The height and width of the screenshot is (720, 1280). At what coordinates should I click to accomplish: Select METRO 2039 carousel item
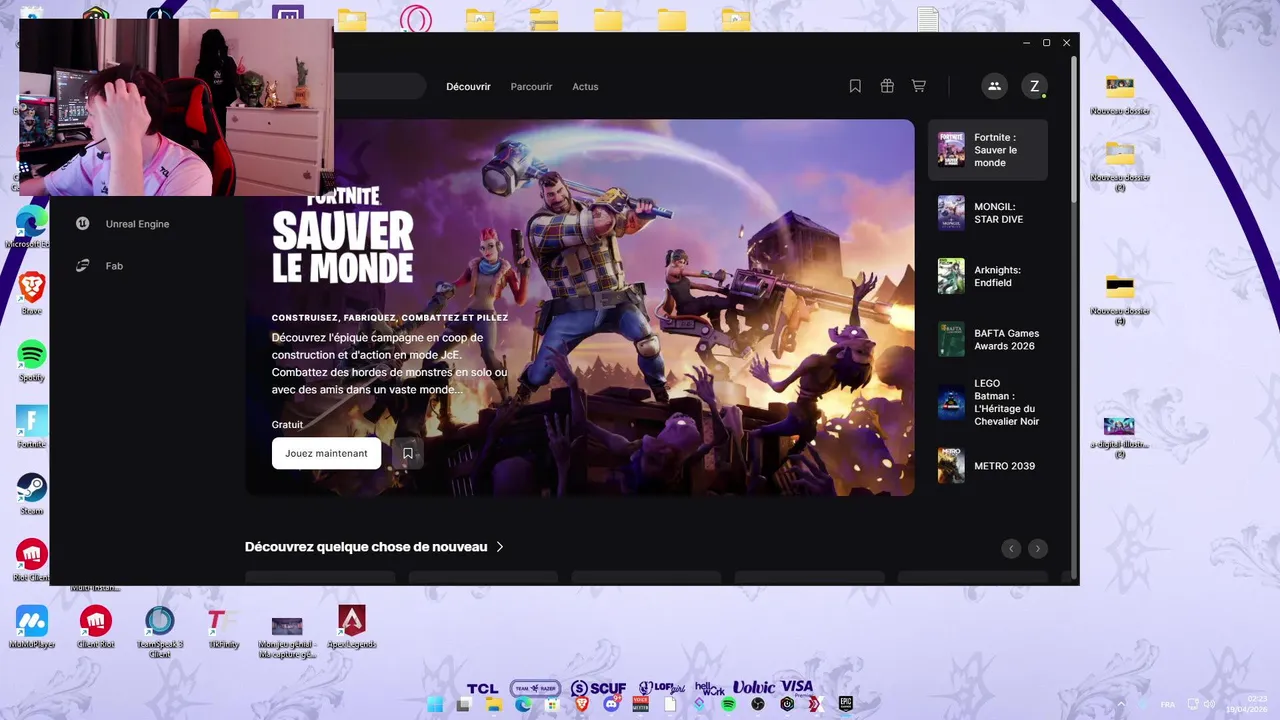tap(988, 466)
